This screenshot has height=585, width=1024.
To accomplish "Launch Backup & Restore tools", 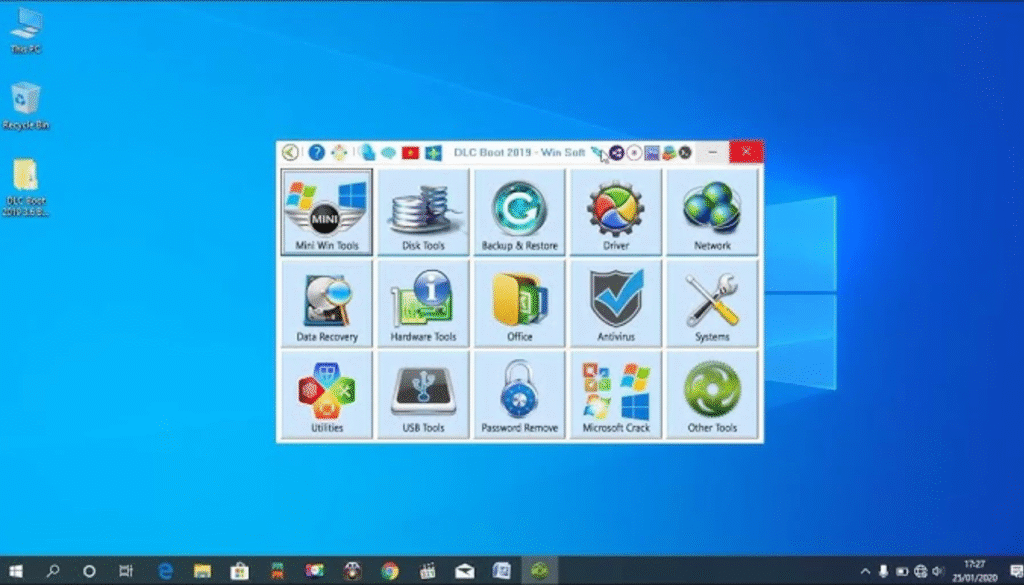I will (519, 213).
